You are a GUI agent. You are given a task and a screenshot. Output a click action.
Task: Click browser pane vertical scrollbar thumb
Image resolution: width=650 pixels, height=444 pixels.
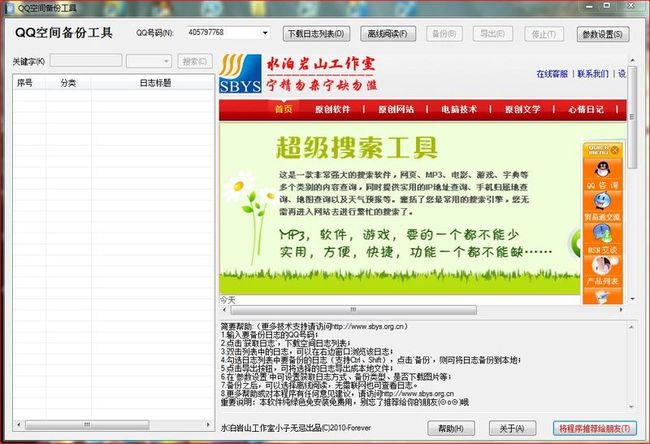632,117
